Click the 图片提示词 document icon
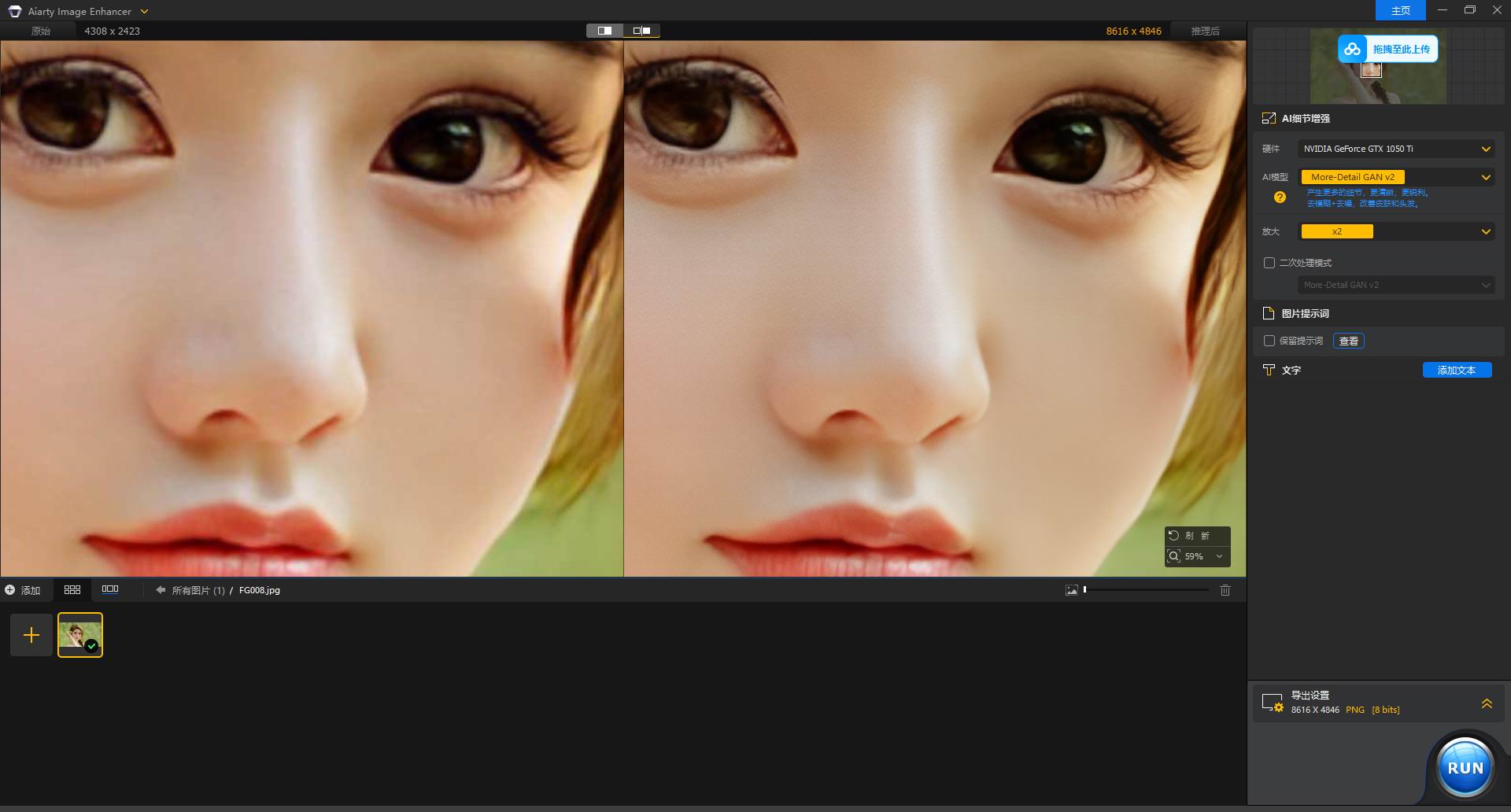Viewport: 1511px width, 812px height. 1268,313
